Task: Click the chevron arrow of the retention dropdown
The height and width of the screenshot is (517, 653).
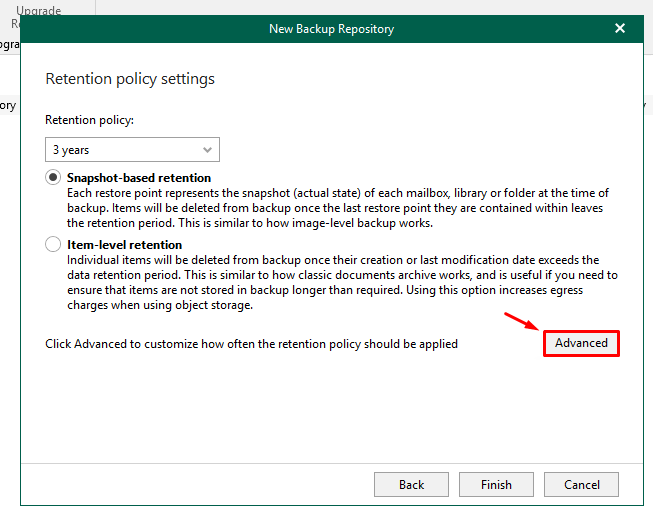Action: tap(208, 150)
